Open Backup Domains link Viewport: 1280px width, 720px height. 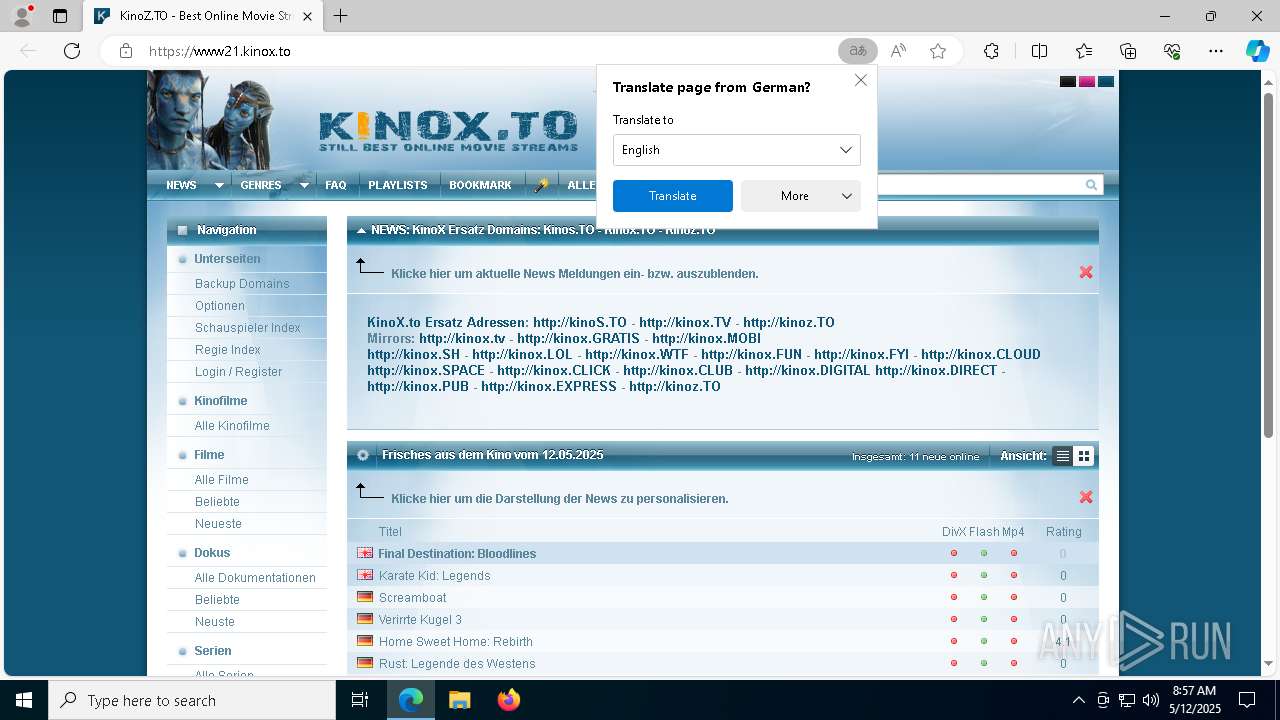coord(242,284)
